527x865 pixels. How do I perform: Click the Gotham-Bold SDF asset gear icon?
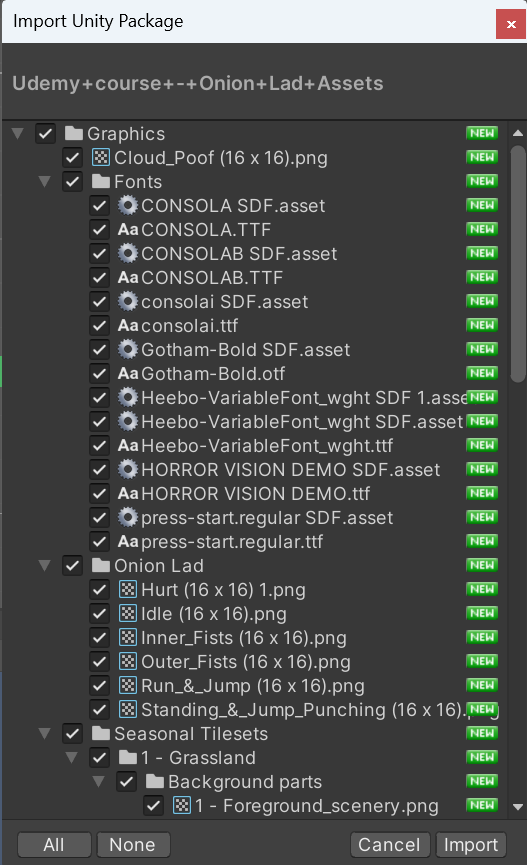[128, 350]
